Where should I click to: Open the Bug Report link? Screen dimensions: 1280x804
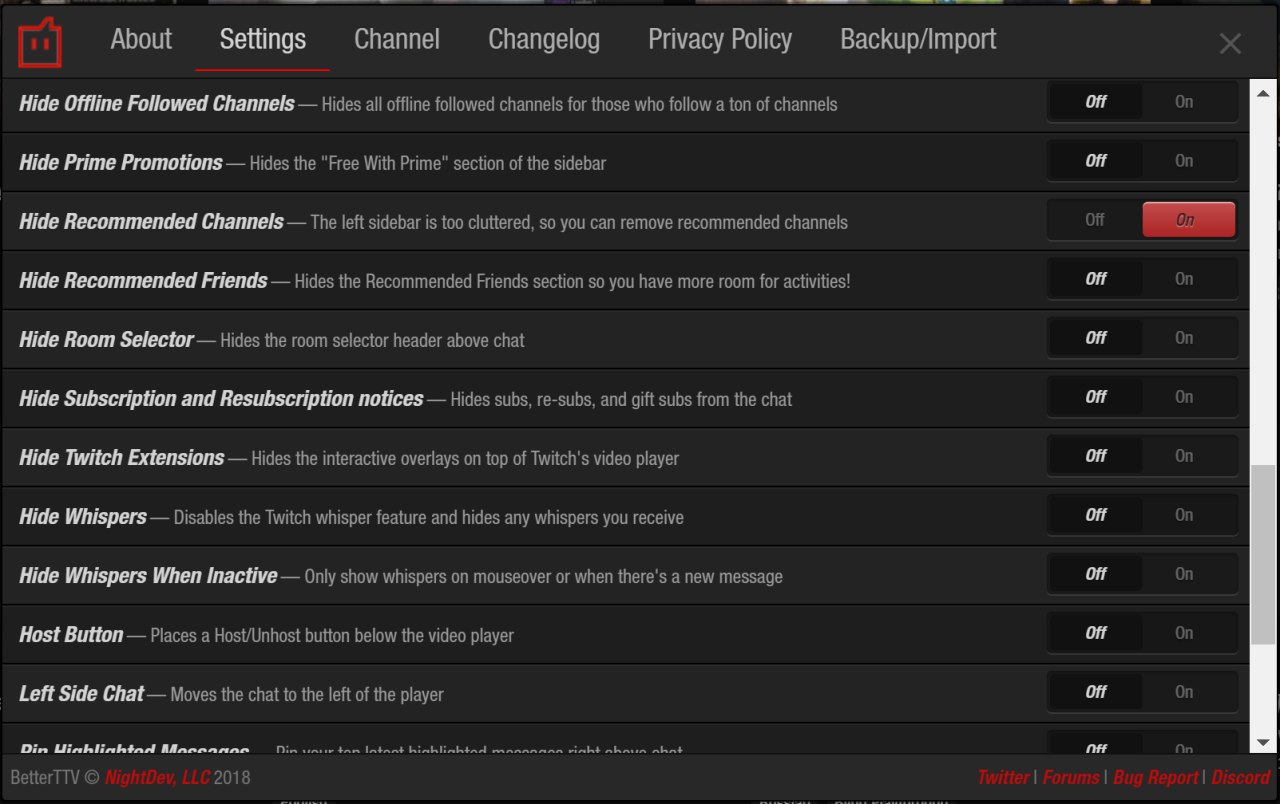click(1156, 777)
